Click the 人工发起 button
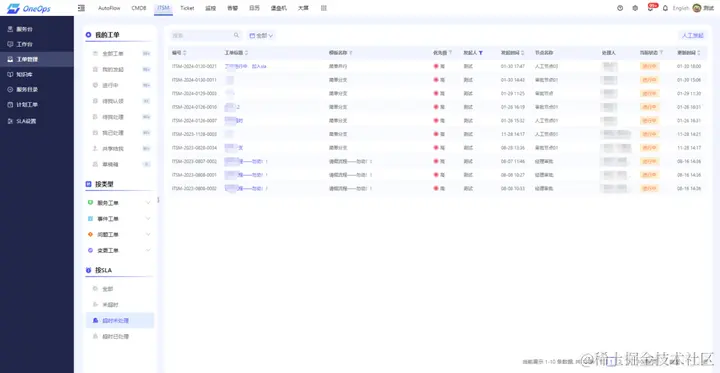Screen dimensions: 720x373 692,35
